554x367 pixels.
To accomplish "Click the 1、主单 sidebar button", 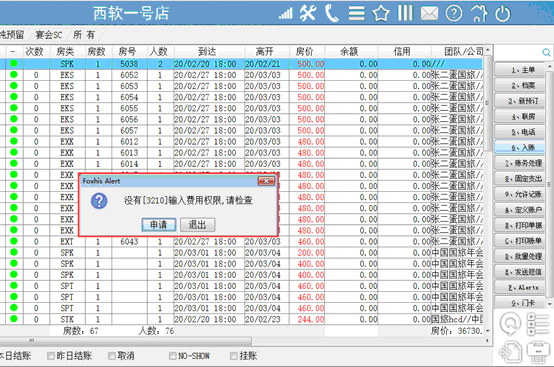I will pos(520,70).
